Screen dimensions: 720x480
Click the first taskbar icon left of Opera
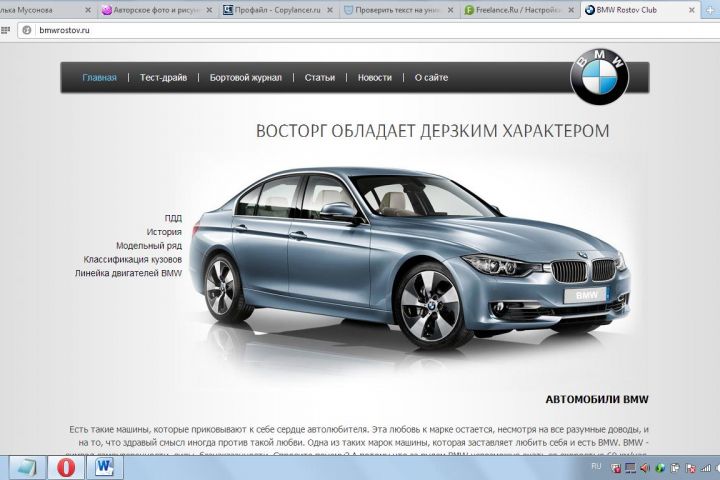point(27,467)
